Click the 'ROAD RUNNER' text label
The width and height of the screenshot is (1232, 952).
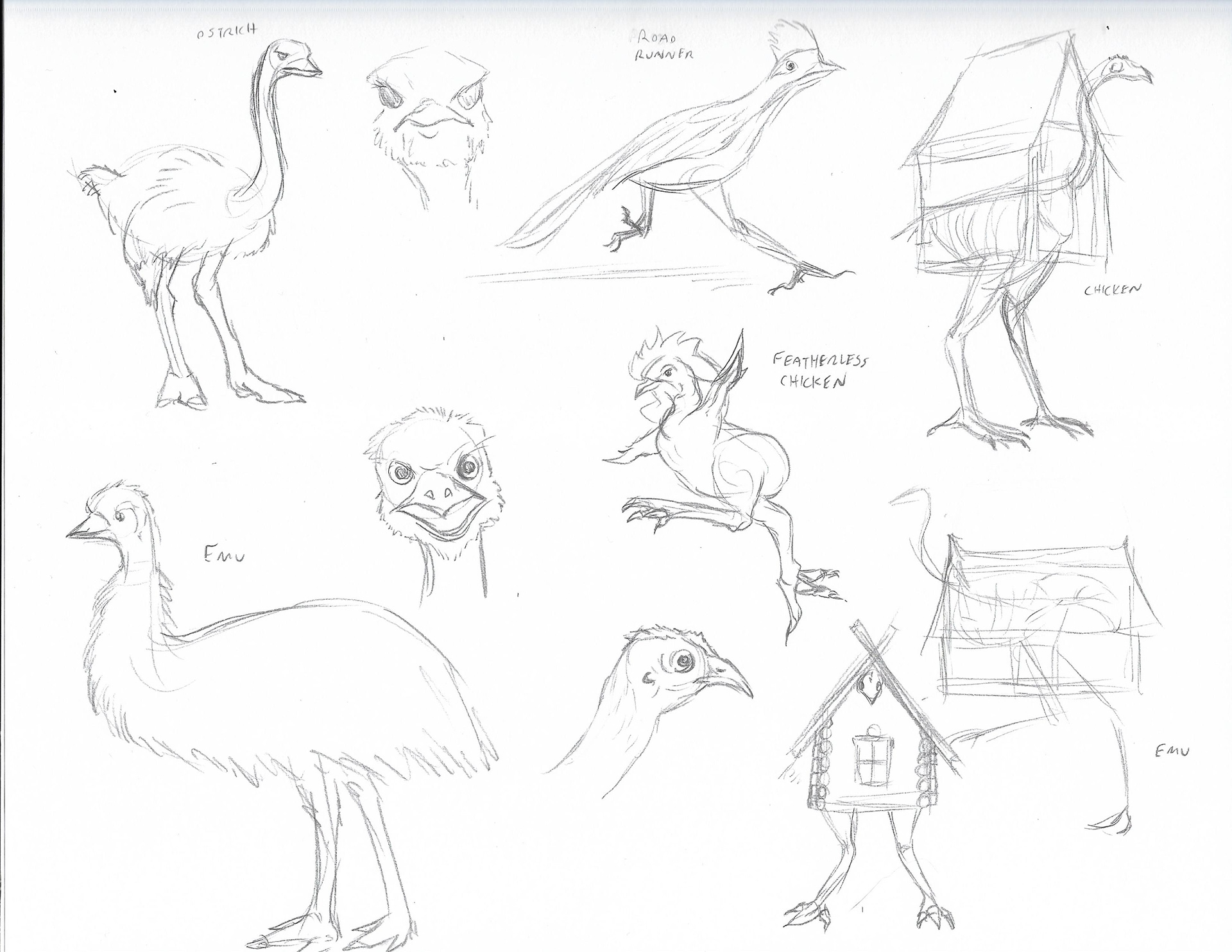tap(663, 46)
